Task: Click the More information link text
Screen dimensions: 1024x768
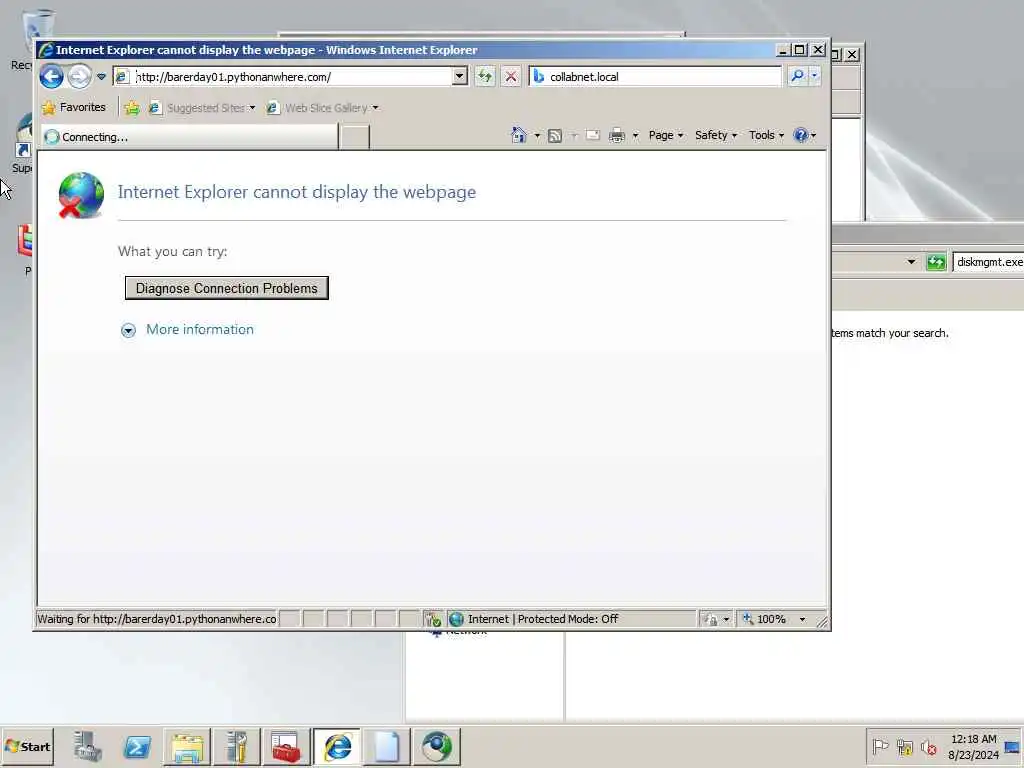Action: (x=200, y=329)
